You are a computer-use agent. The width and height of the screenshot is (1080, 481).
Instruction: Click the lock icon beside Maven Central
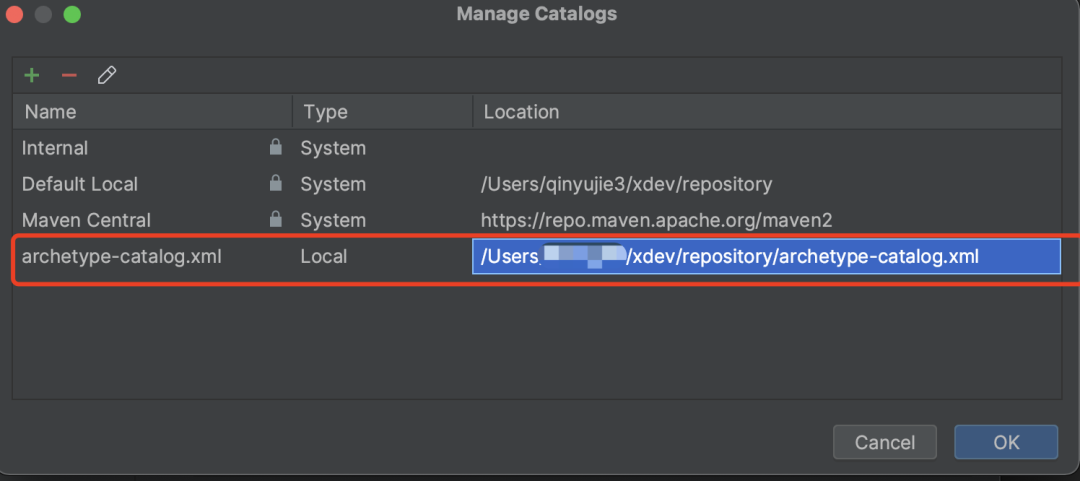click(x=275, y=220)
